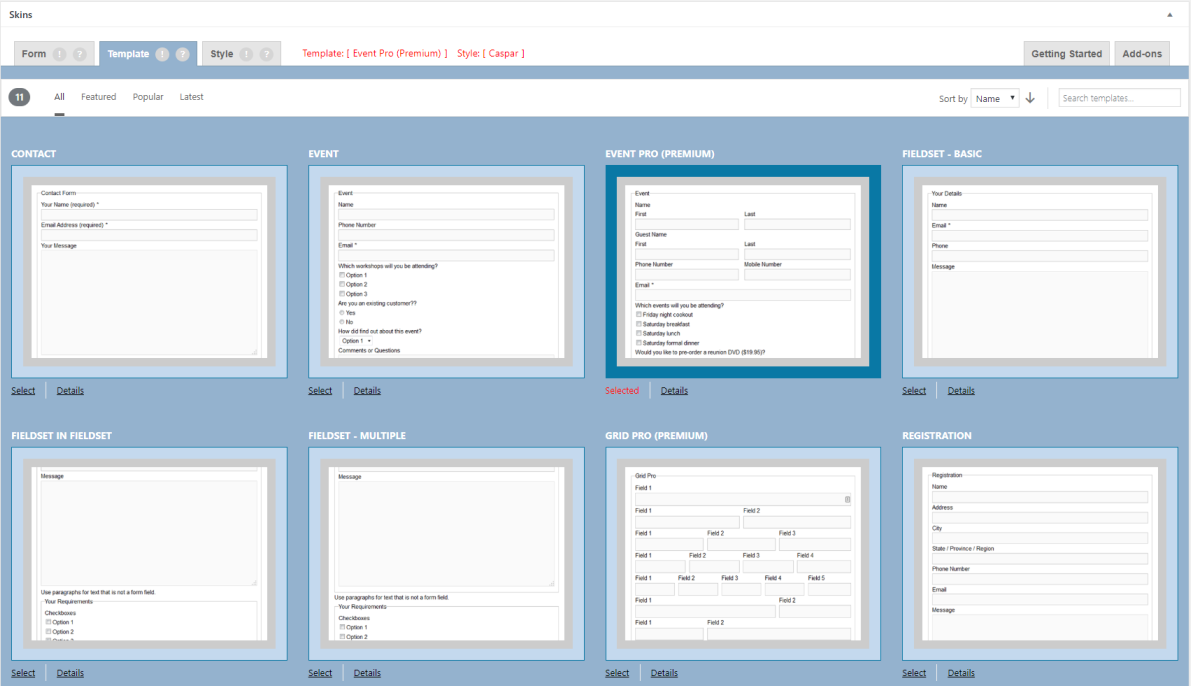Switch to the Form tab

click(34, 54)
